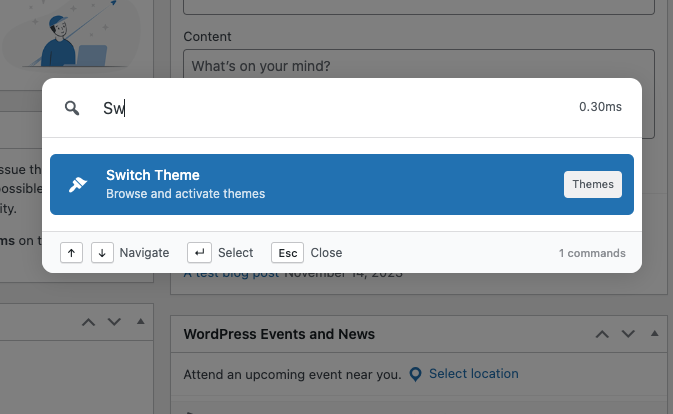Click the search magnifier icon in command palette

tap(72, 108)
